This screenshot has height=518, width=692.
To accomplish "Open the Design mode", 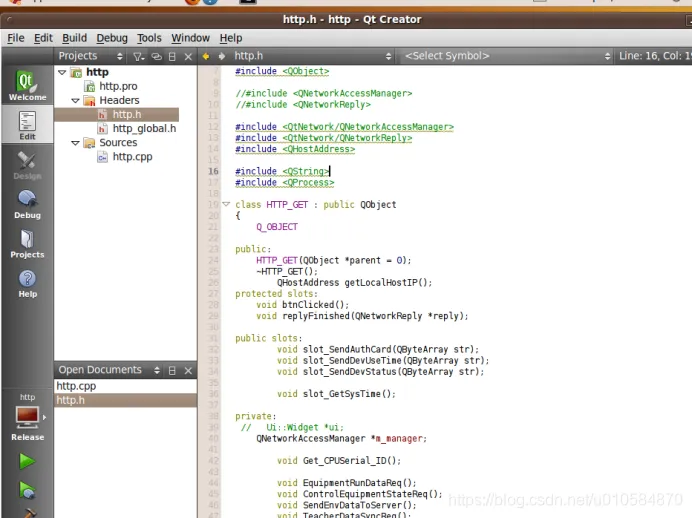I will tap(27, 165).
